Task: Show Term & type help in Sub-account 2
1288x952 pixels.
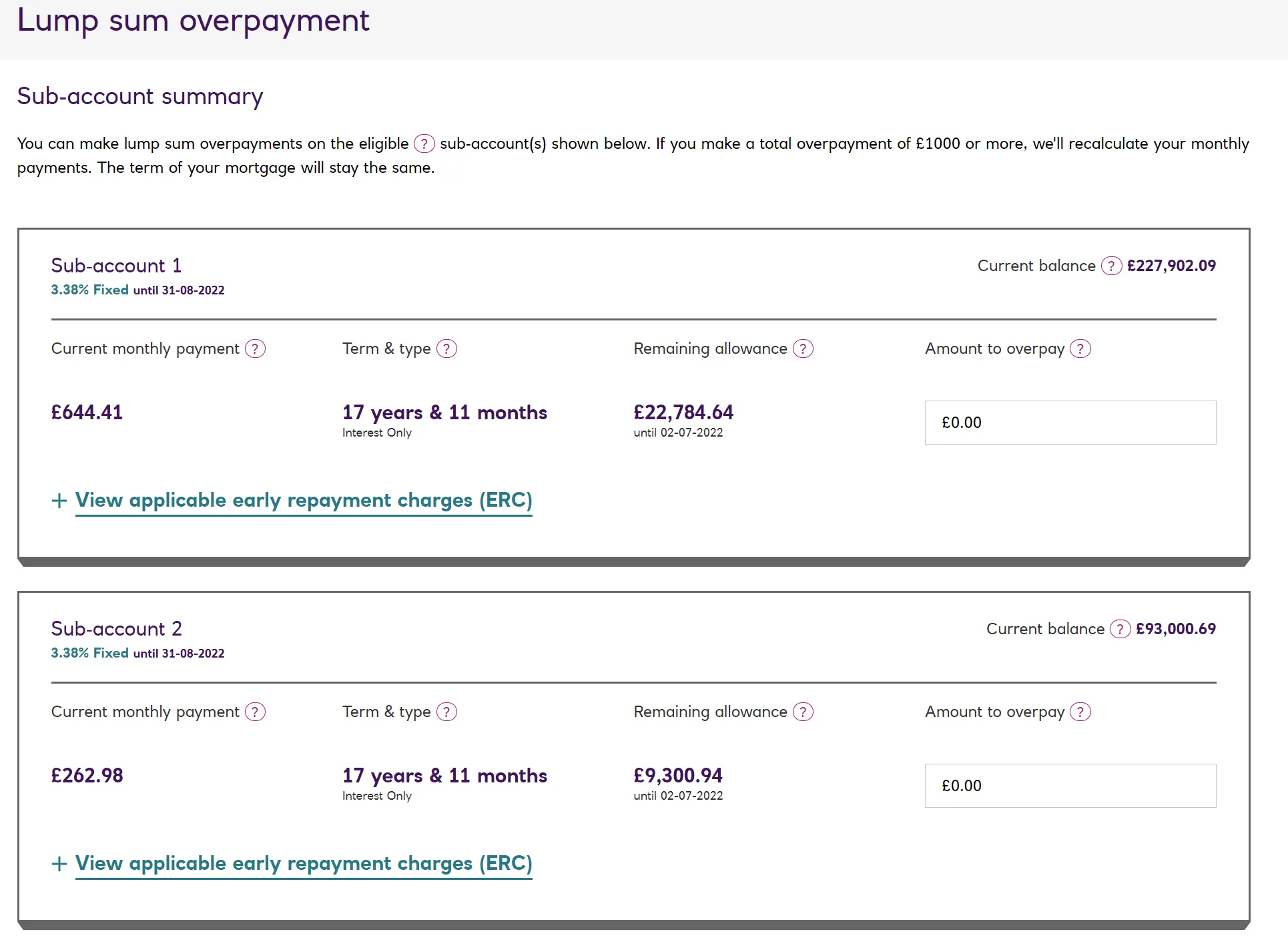Action: point(446,712)
